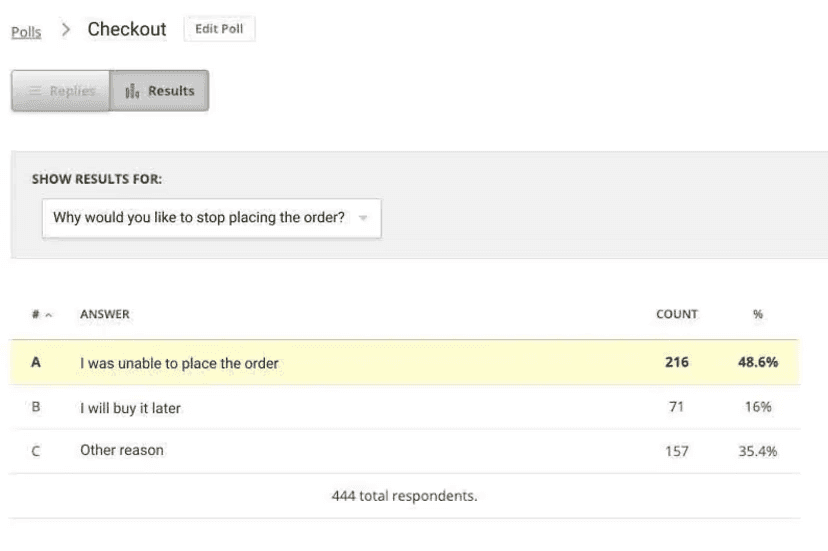Click the list icon on Replies
The height and width of the screenshot is (551, 828).
point(35,92)
